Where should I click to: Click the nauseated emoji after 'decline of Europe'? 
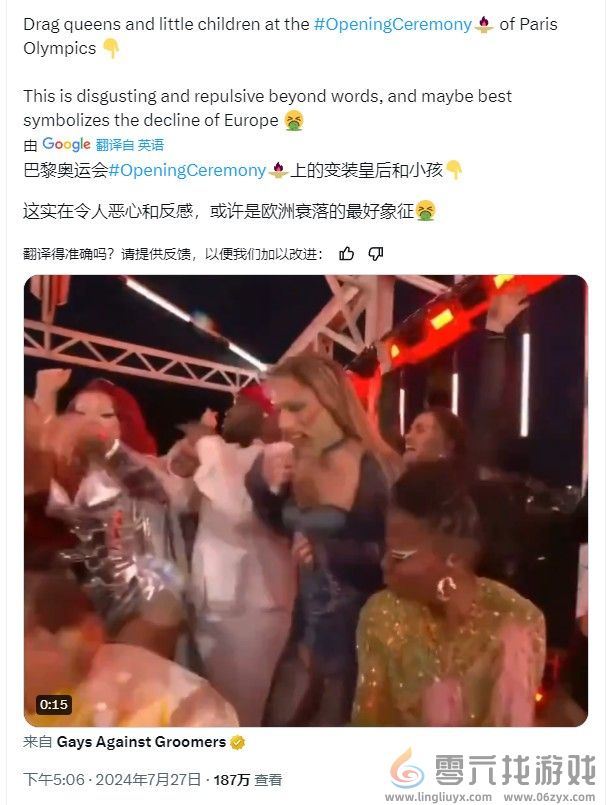[x=294, y=121]
